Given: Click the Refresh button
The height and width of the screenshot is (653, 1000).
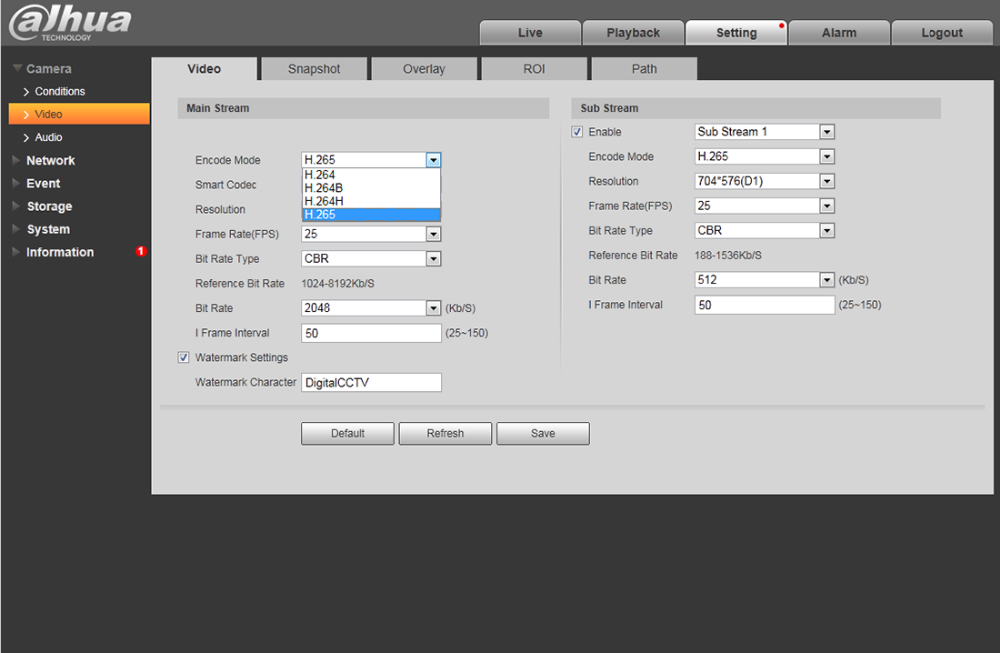Looking at the screenshot, I should click(445, 434).
